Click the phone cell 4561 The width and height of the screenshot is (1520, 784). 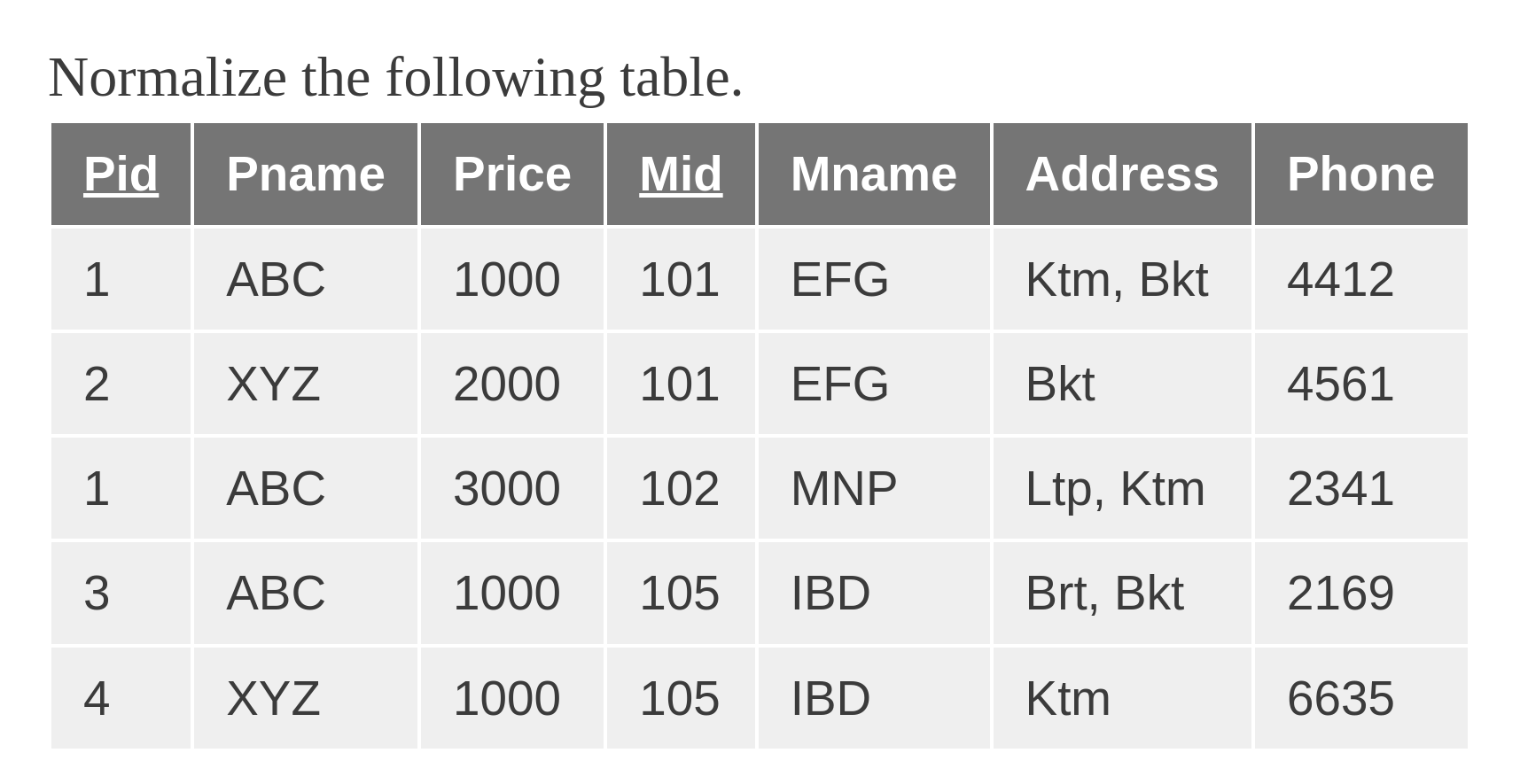[1361, 384]
